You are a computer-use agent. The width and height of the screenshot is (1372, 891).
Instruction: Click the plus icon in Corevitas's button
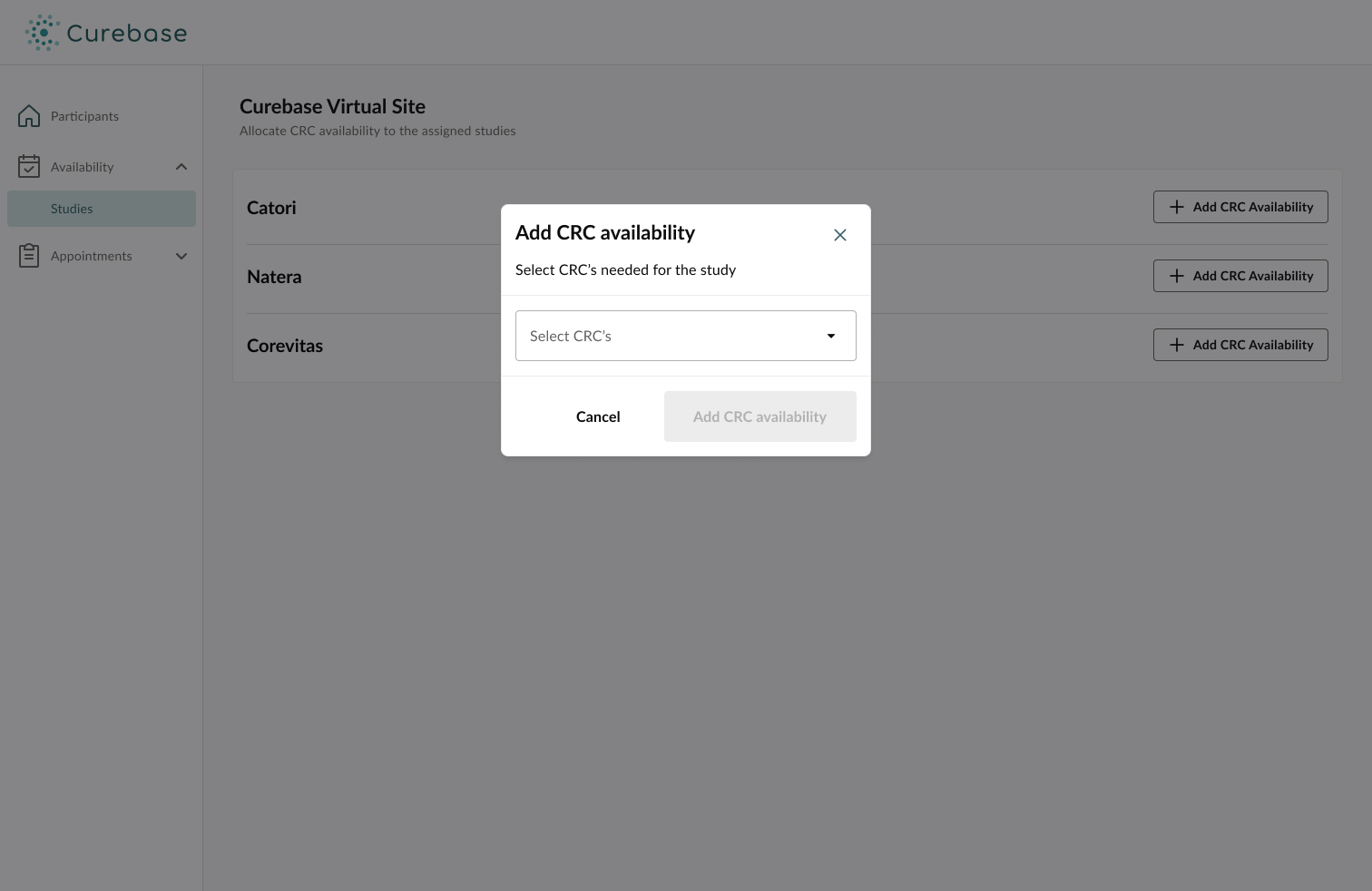click(x=1177, y=345)
